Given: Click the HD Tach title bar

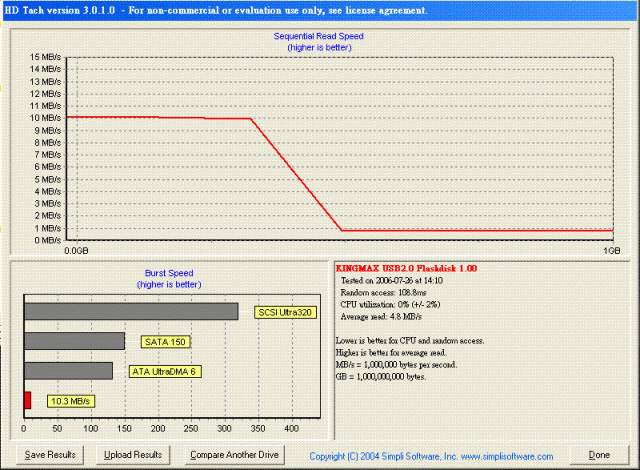Looking at the screenshot, I should click(320, 11).
